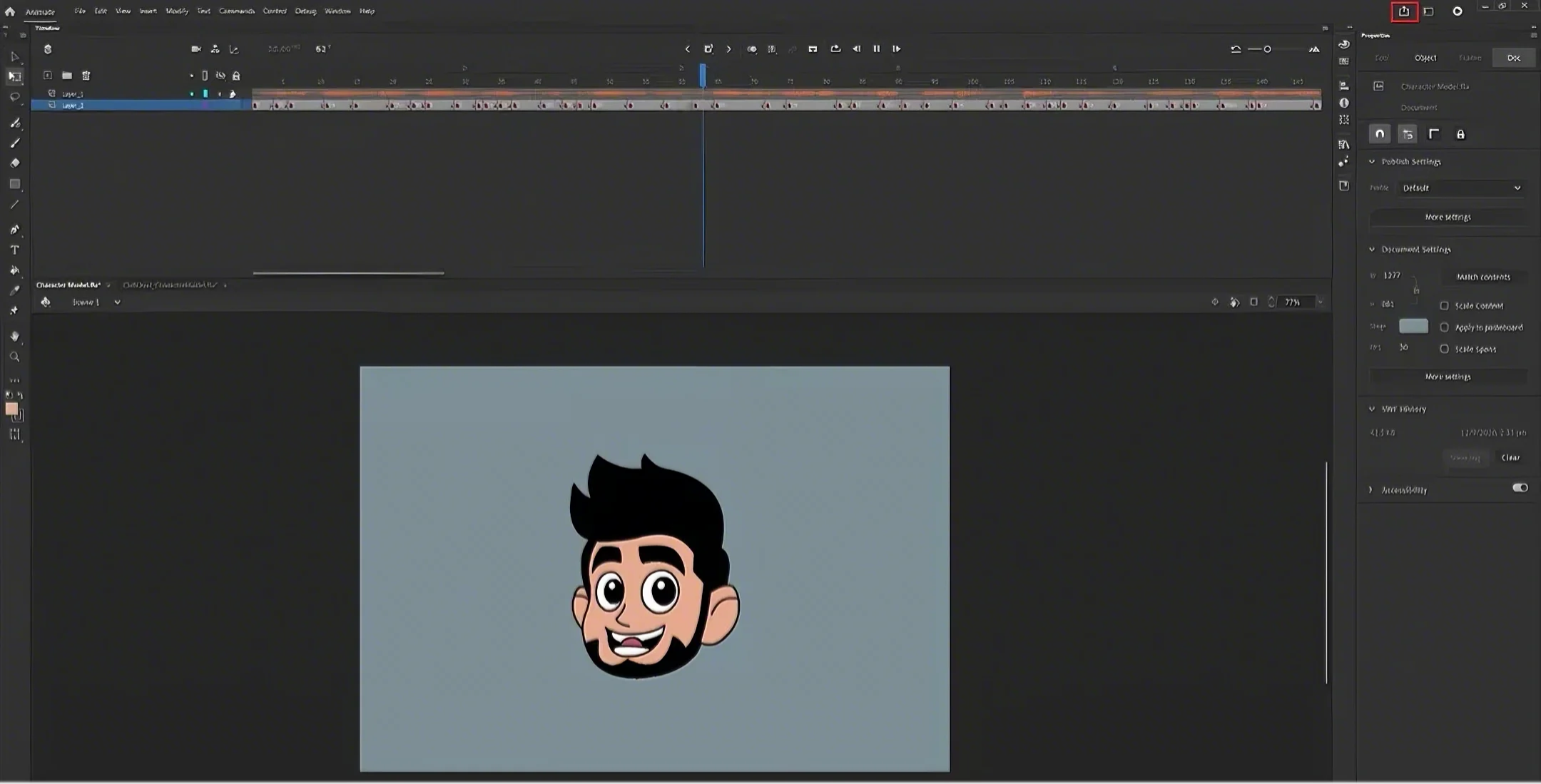The image size is (1541, 784).
Task: Collapse the Publish Settings section
Action: [1371, 162]
